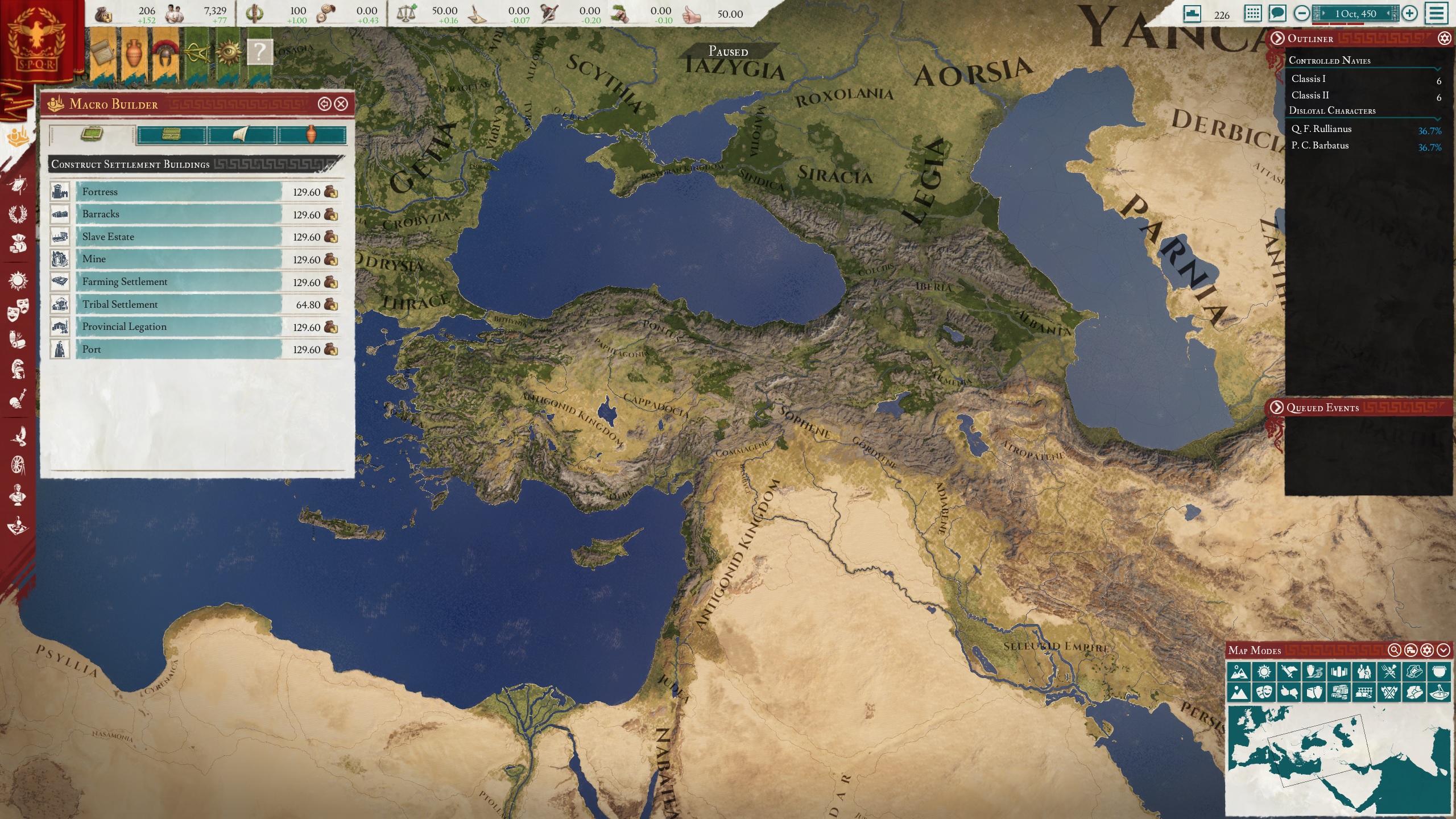Collapse the Queued Events panel arrow
Viewport: 1456px width, 819px height.
pos(1277,407)
